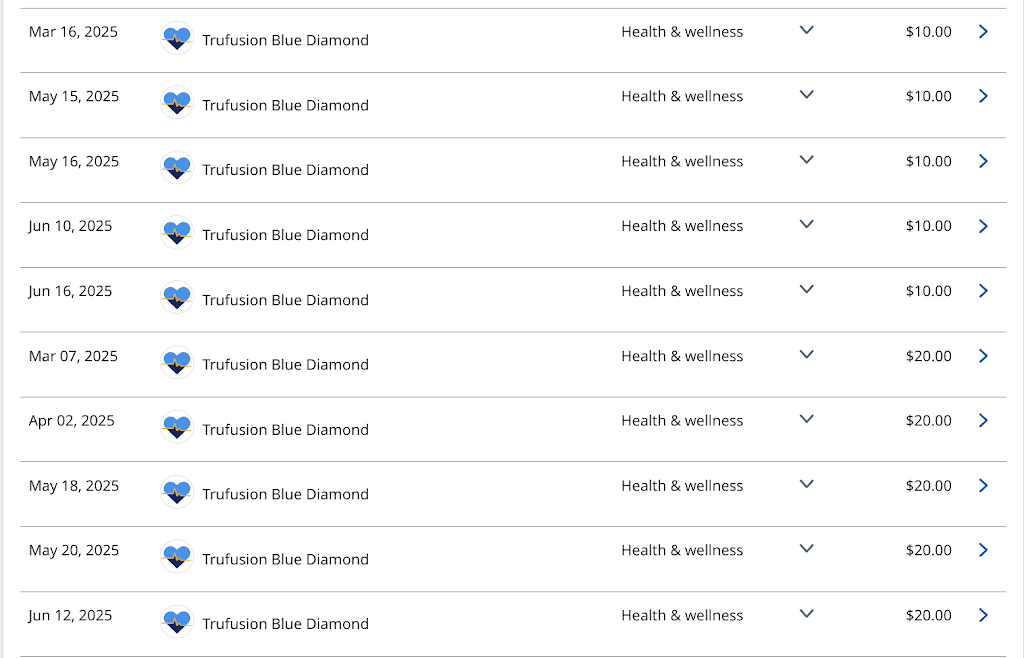Open details arrow for Jun 12 transaction
Image resolution: width=1024 pixels, height=658 pixels.
click(x=983, y=615)
